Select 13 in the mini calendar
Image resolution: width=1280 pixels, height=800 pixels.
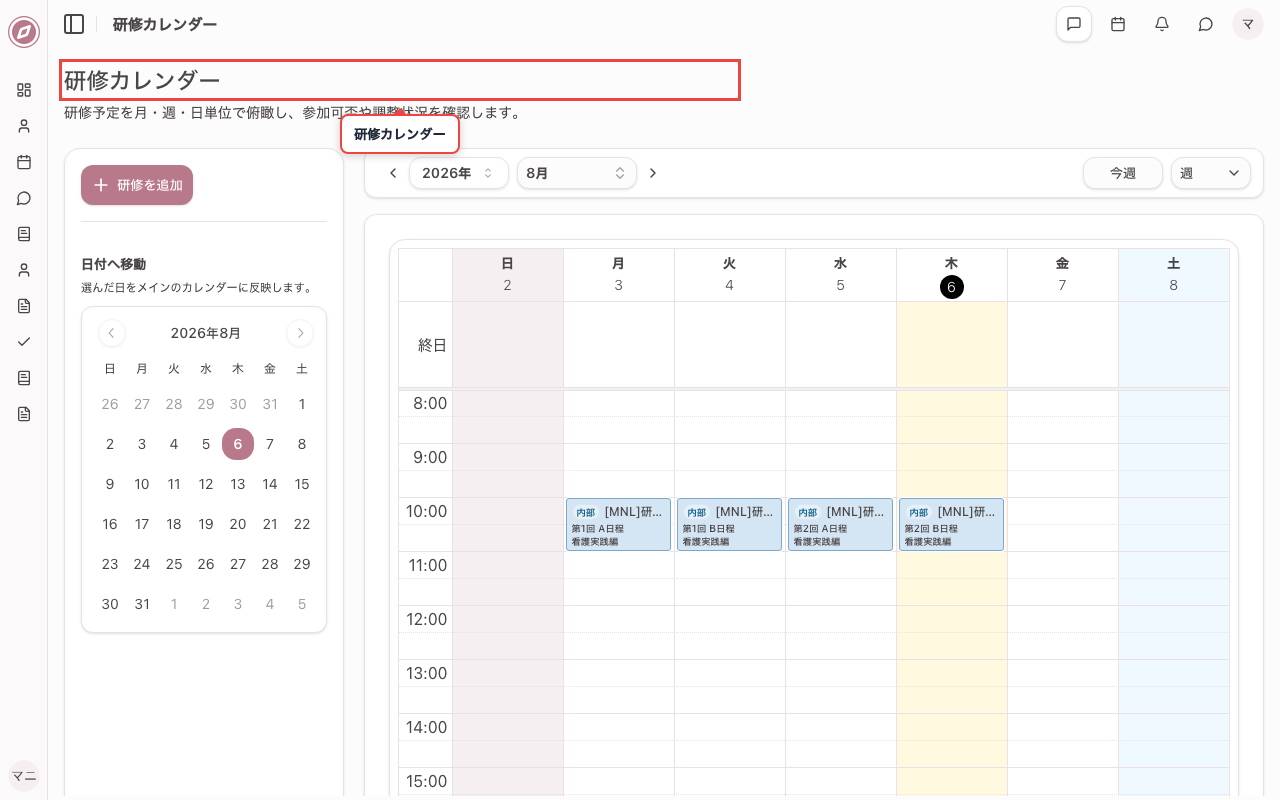[238, 484]
